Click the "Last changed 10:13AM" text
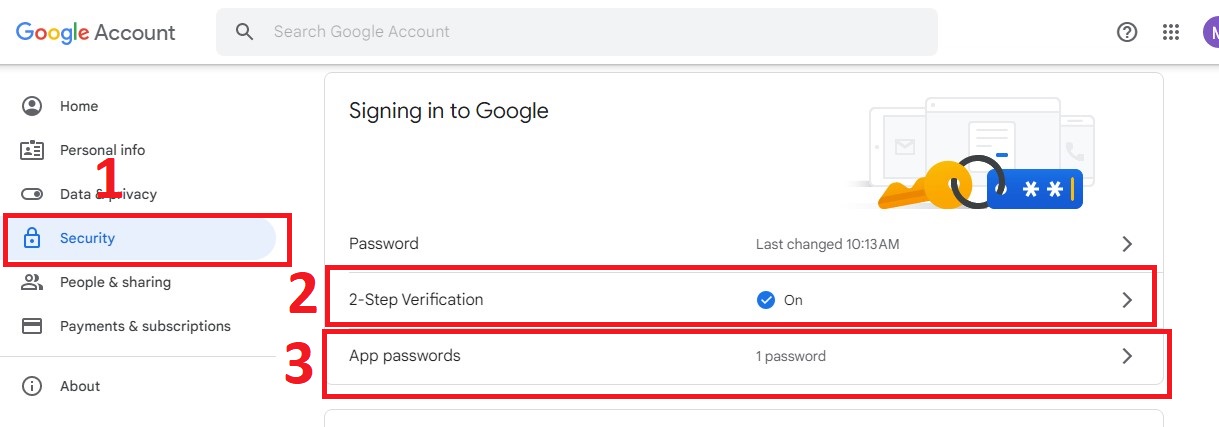Image resolution: width=1219 pixels, height=427 pixels. click(x=827, y=244)
